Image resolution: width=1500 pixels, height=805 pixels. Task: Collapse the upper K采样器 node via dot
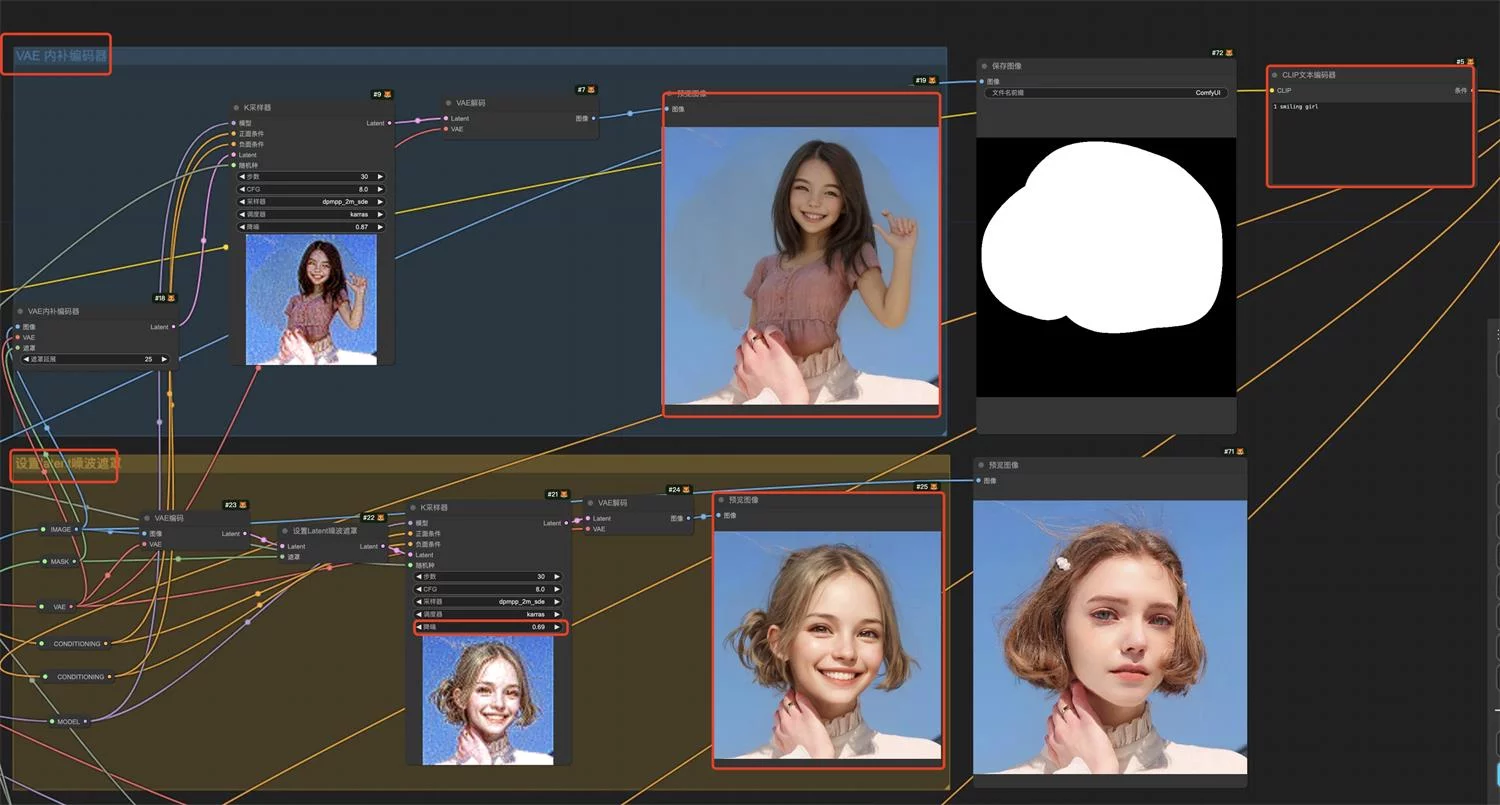(237, 107)
